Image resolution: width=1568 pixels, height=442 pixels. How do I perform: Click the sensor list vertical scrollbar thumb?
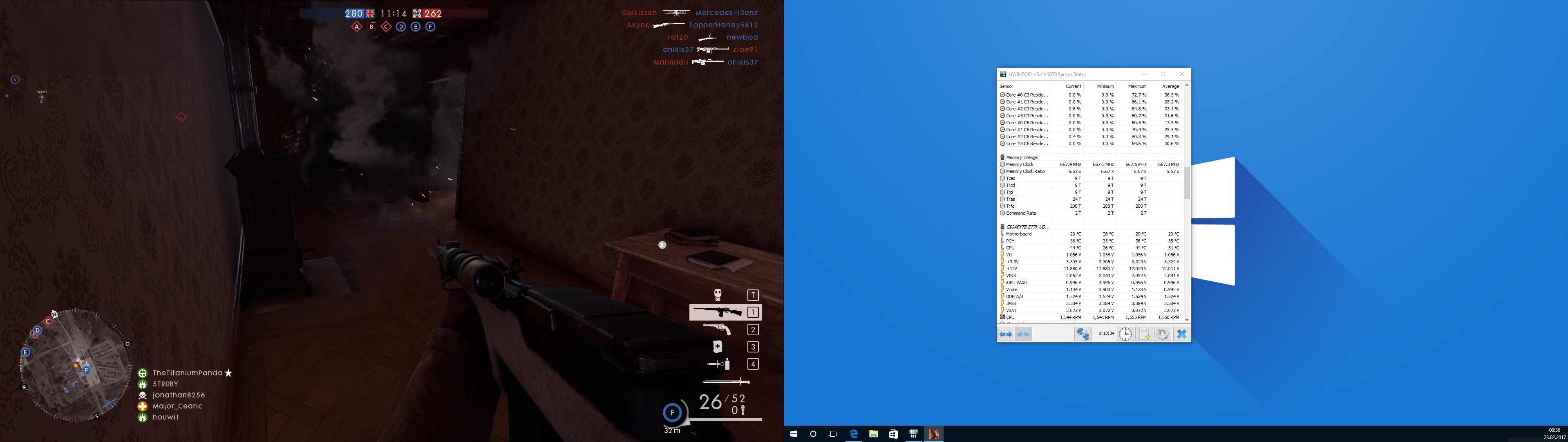pos(1186,183)
